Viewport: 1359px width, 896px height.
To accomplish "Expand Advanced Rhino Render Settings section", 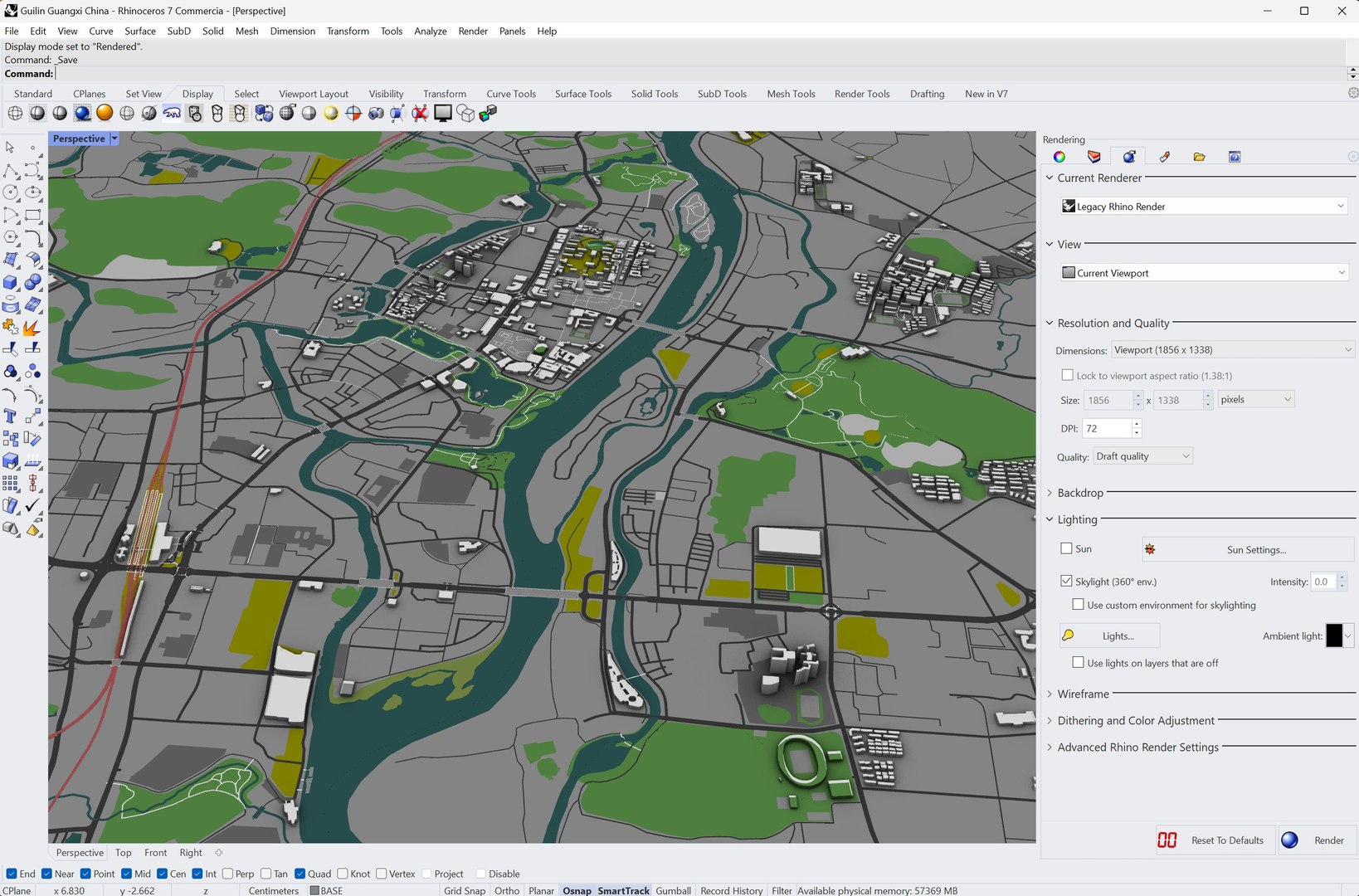I will click(x=1050, y=747).
